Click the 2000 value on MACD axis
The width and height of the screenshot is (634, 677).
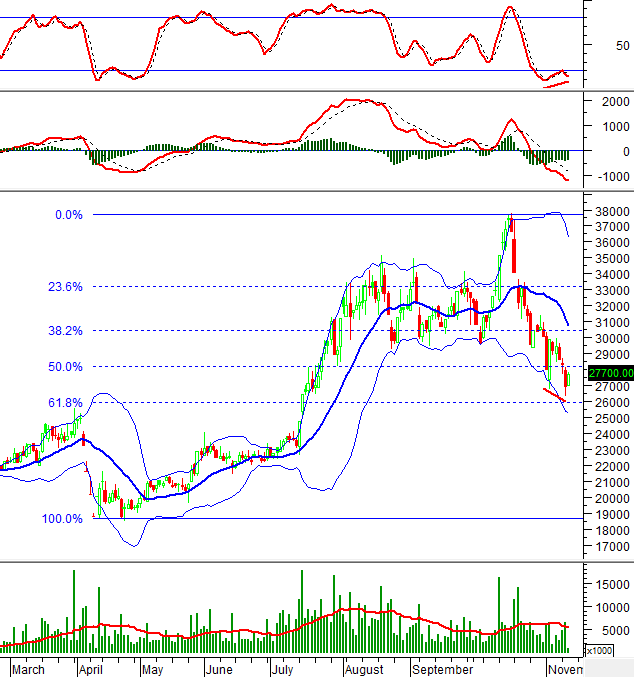(x=613, y=102)
